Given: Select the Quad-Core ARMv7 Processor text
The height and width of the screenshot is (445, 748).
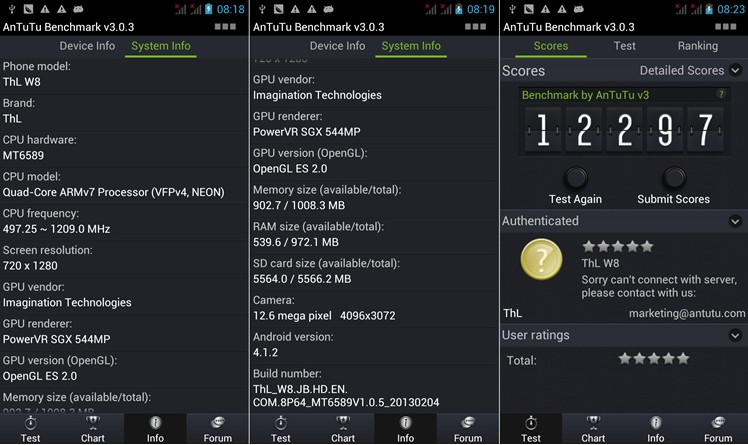Looking at the screenshot, I should pyautogui.click(x=114, y=192).
